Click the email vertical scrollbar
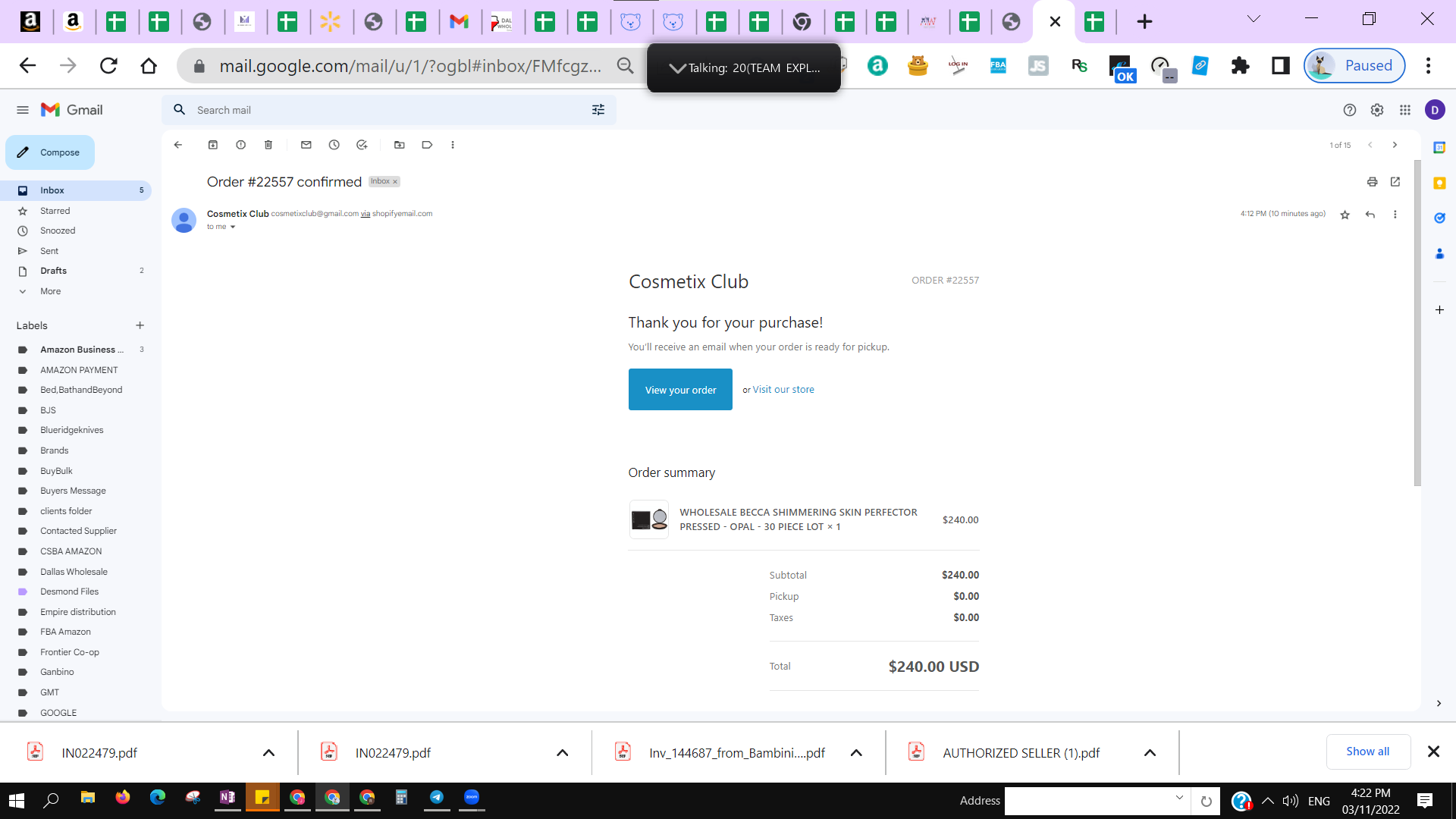This screenshot has height=819, width=1456. (x=1417, y=322)
